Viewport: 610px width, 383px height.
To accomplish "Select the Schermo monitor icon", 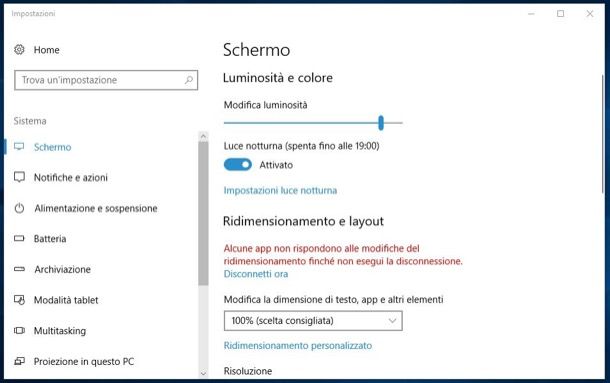I will (x=19, y=147).
